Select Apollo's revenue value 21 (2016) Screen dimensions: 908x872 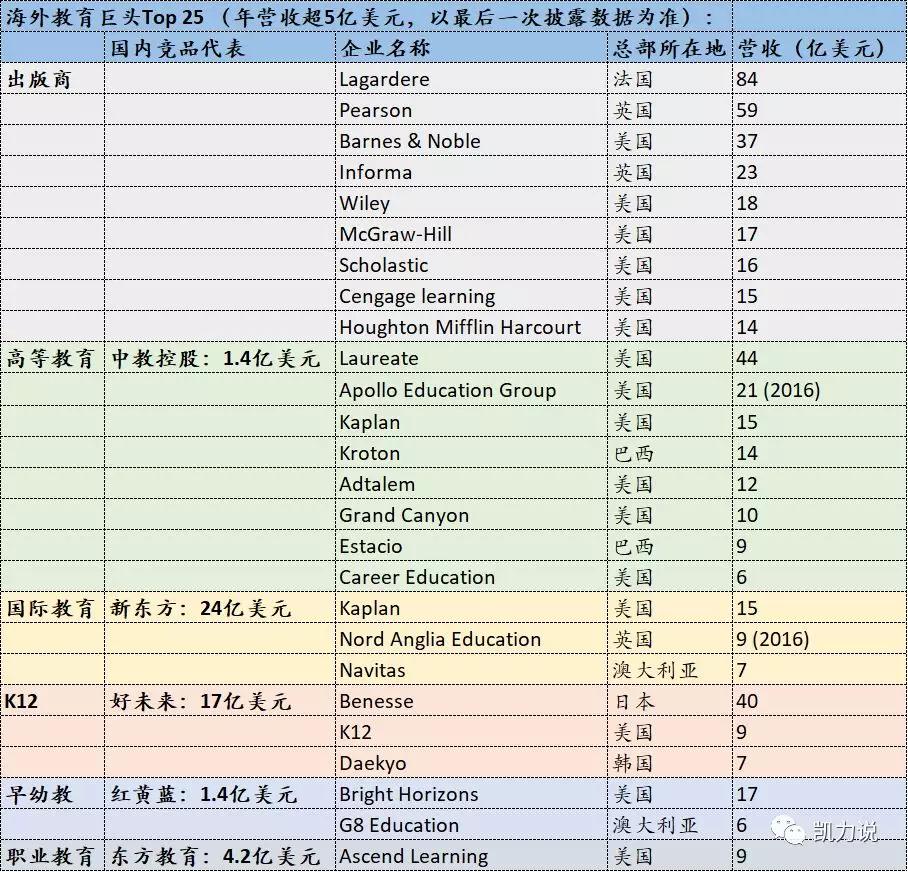pyautogui.click(x=778, y=390)
